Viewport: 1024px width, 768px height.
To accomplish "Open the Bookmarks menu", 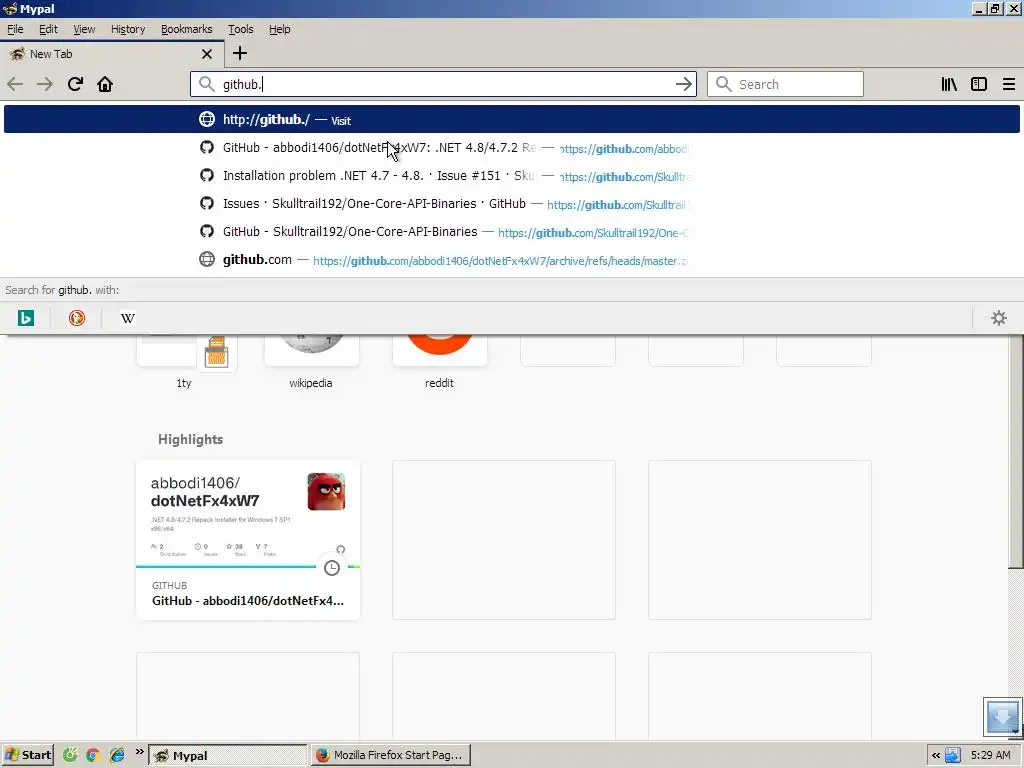I will [x=186, y=29].
